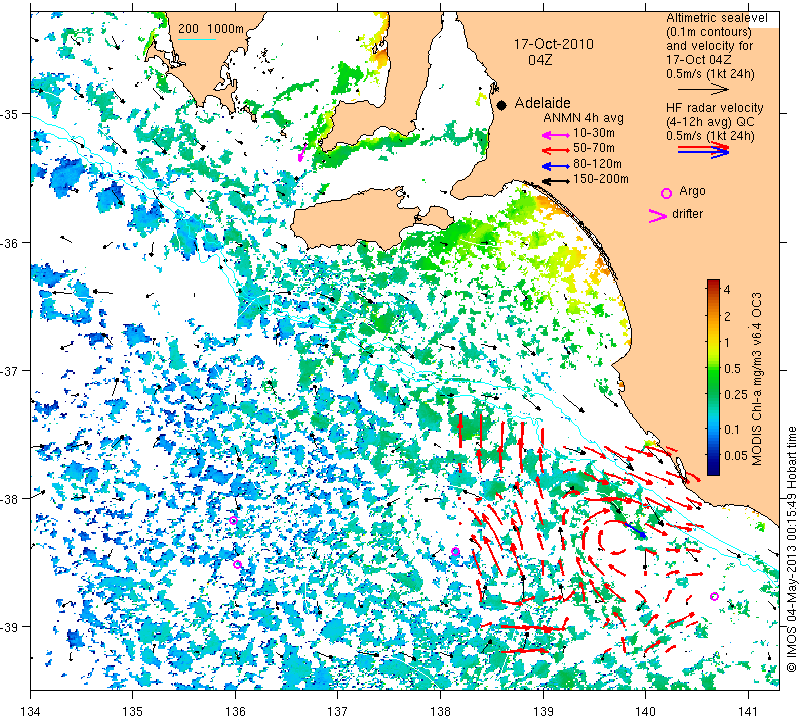Click the Argo legend magenta circle
This screenshot has width=800, height=720.
tap(666, 193)
